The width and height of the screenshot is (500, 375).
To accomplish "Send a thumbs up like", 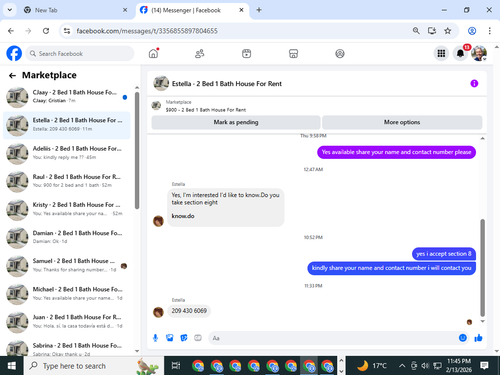I will click(478, 338).
